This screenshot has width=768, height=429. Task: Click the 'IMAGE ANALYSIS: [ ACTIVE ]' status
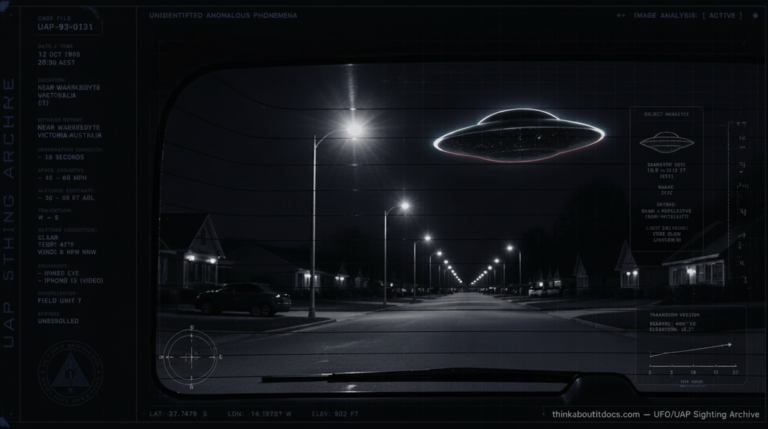click(x=688, y=16)
